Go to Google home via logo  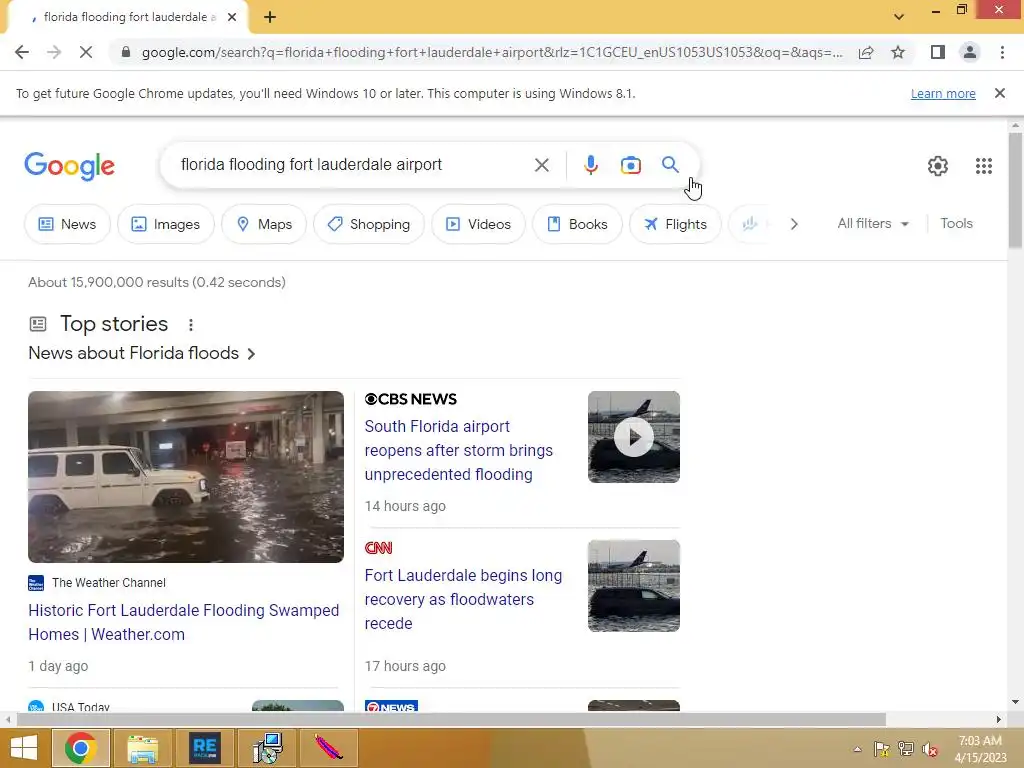tap(69, 166)
